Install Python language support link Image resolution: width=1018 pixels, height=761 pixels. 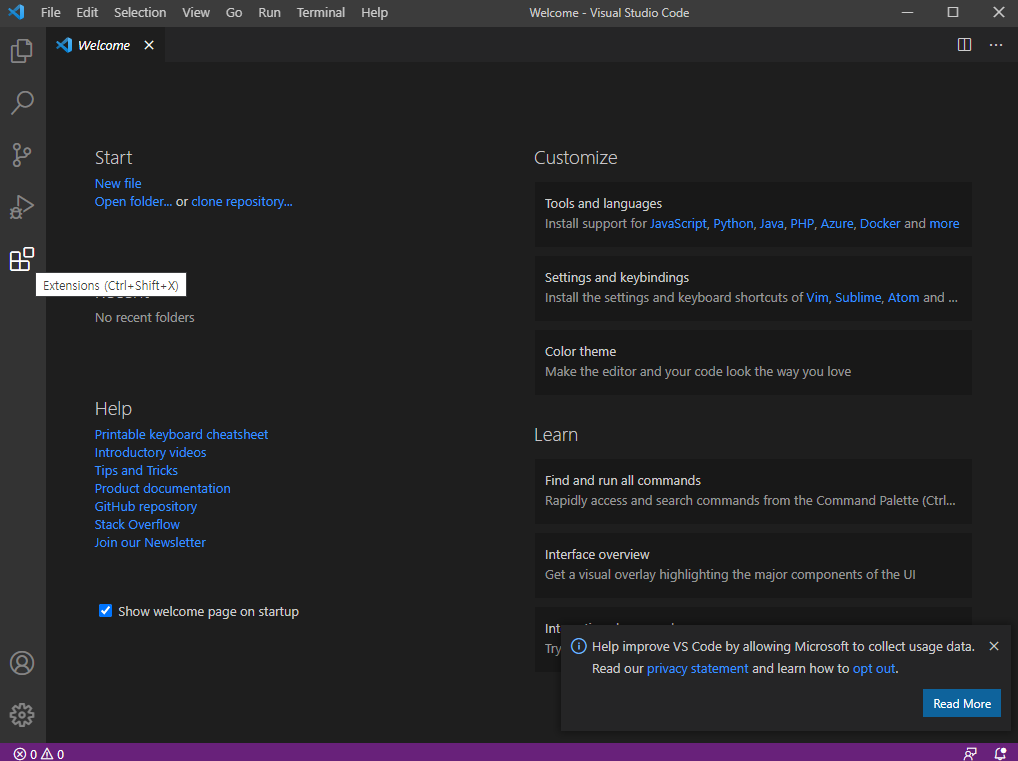pyautogui.click(x=733, y=223)
